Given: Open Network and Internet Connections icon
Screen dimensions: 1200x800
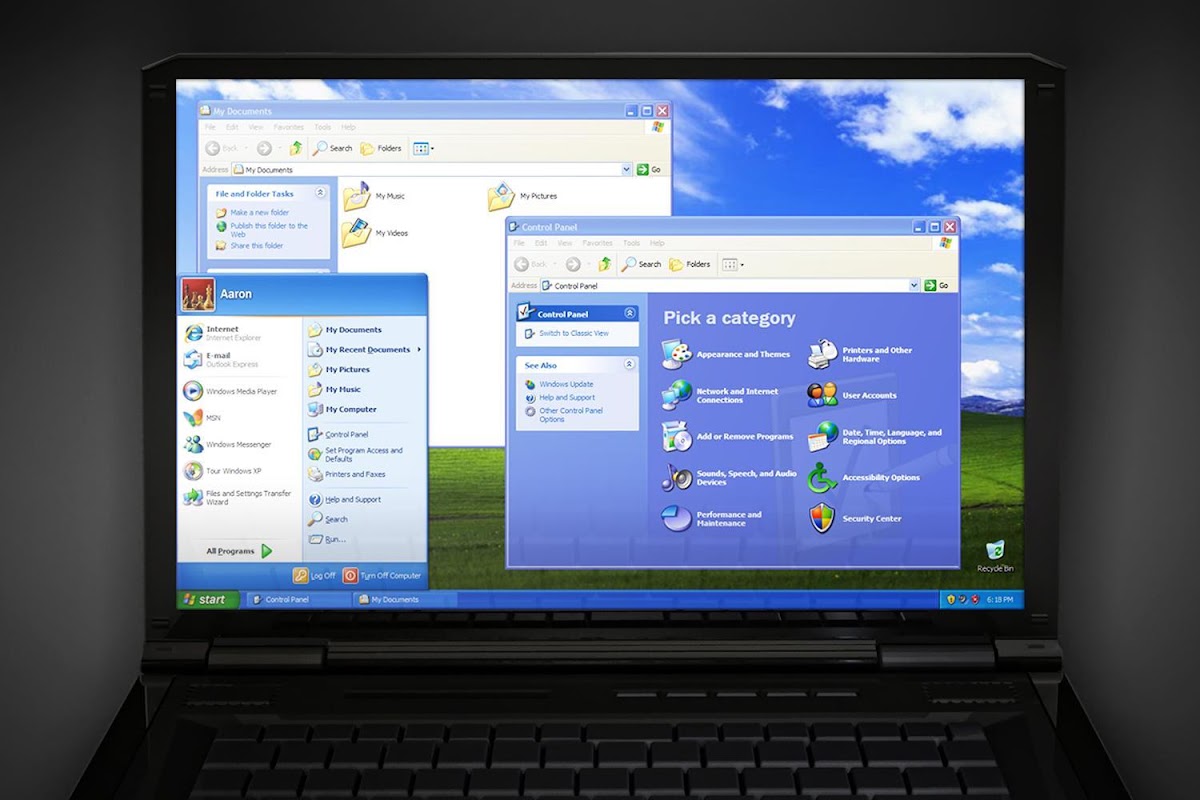Looking at the screenshot, I should pos(677,394).
